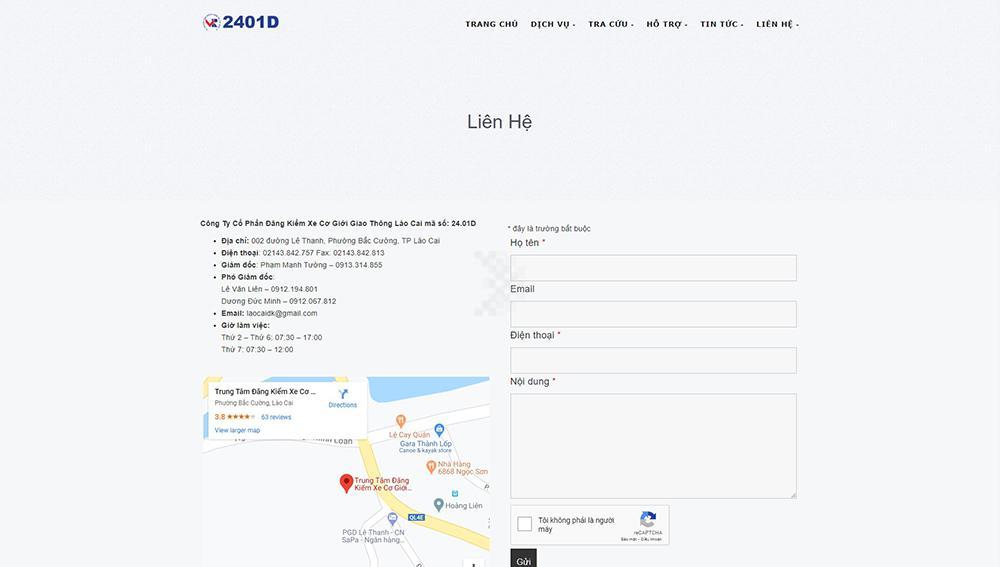This screenshot has width=1000, height=567.
Task: Open the 63 reviews link
Action: click(x=276, y=417)
